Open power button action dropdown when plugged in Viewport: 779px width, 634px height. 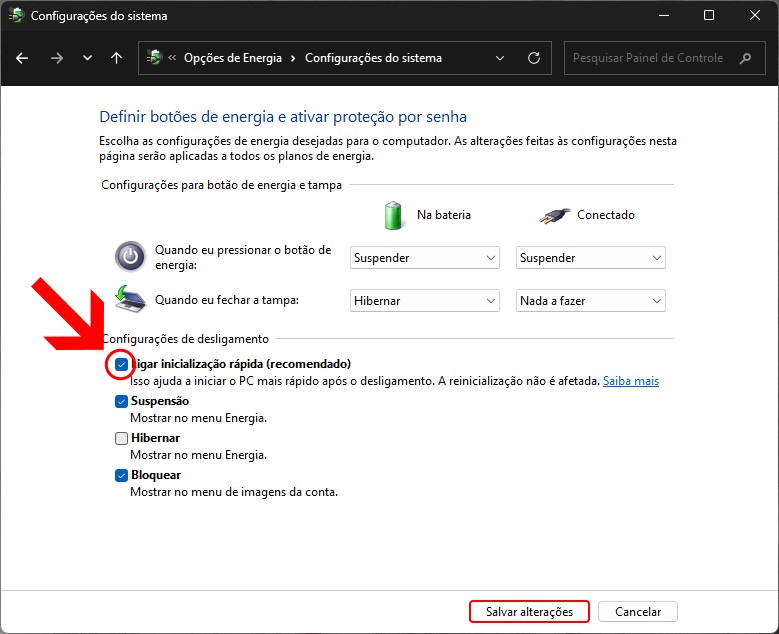[591, 258]
